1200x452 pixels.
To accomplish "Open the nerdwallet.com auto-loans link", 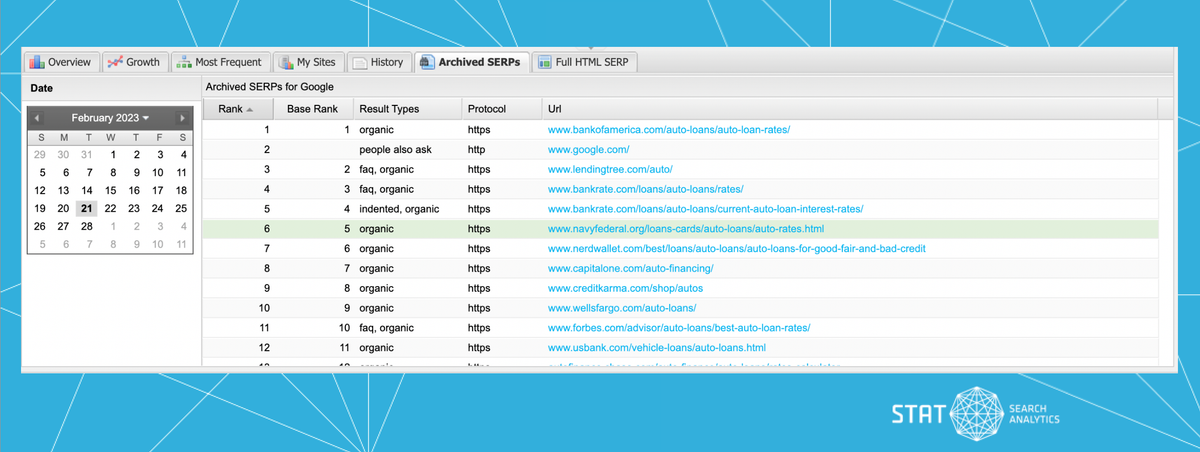I will (735, 249).
